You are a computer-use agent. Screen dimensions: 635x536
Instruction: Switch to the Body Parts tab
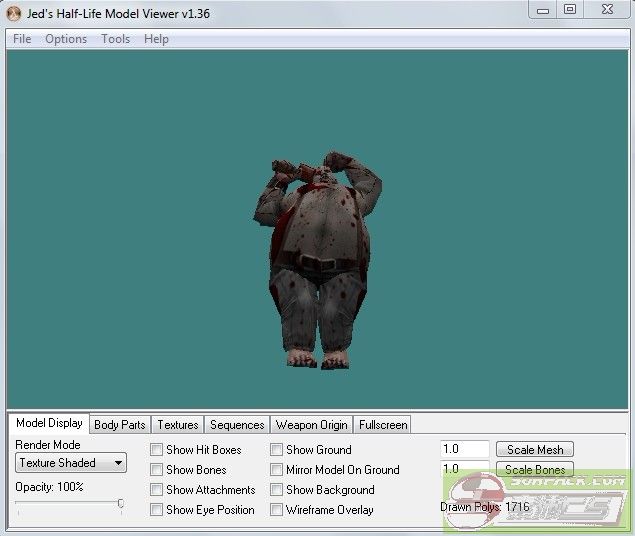click(119, 425)
